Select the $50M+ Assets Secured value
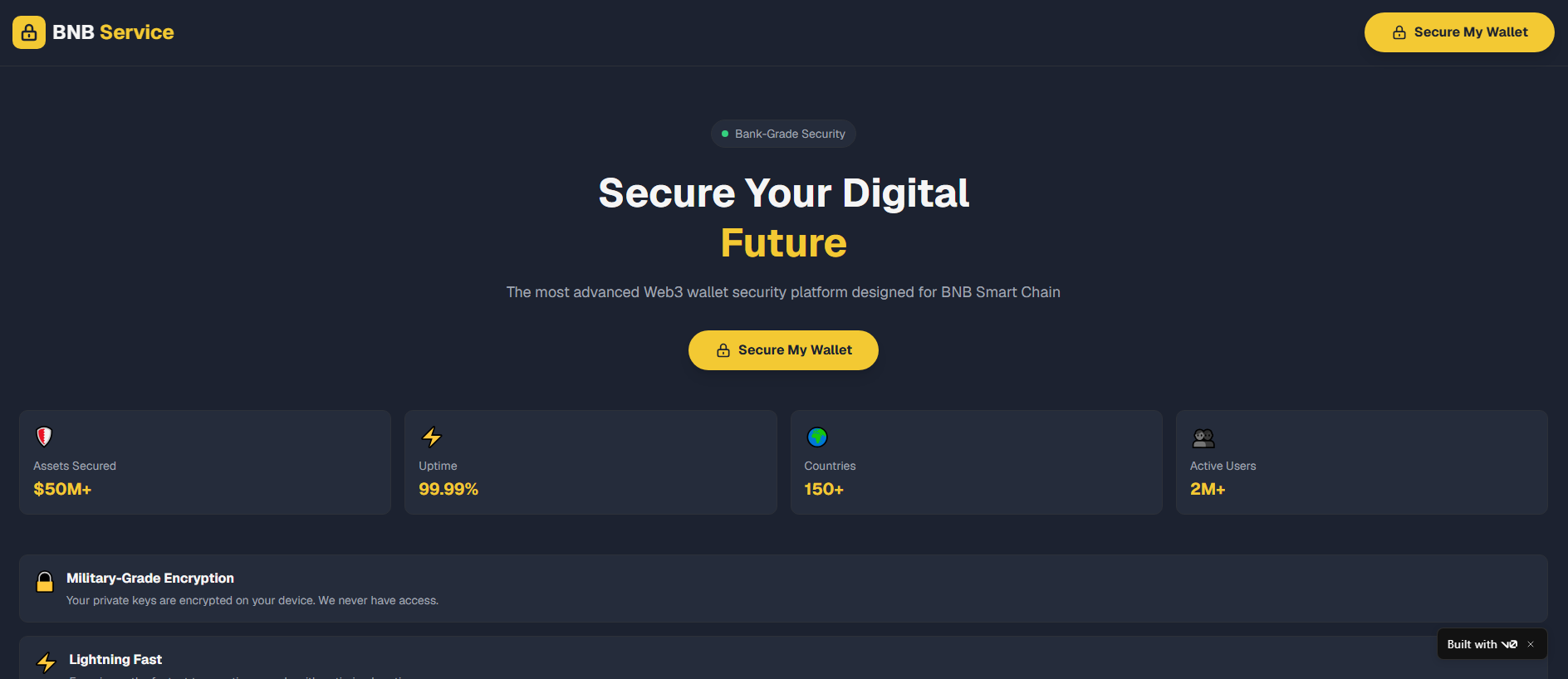1568x679 pixels. (x=62, y=489)
